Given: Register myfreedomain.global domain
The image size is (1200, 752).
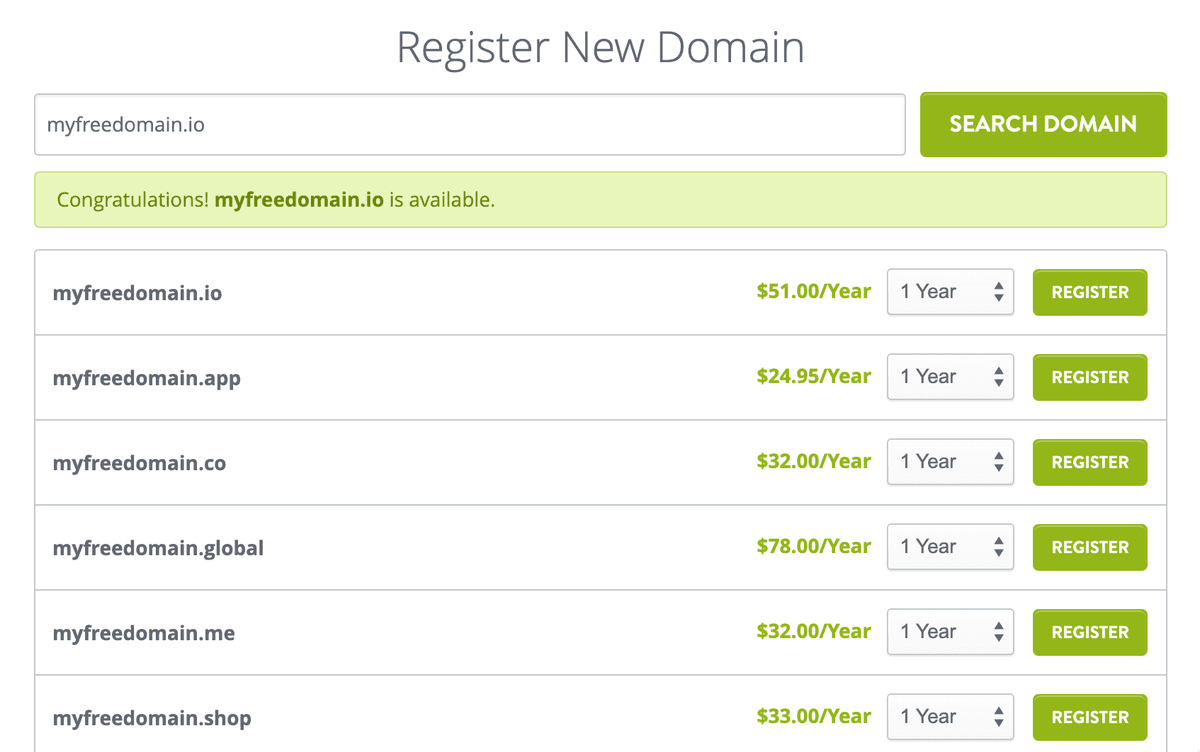Looking at the screenshot, I should 1089,547.
